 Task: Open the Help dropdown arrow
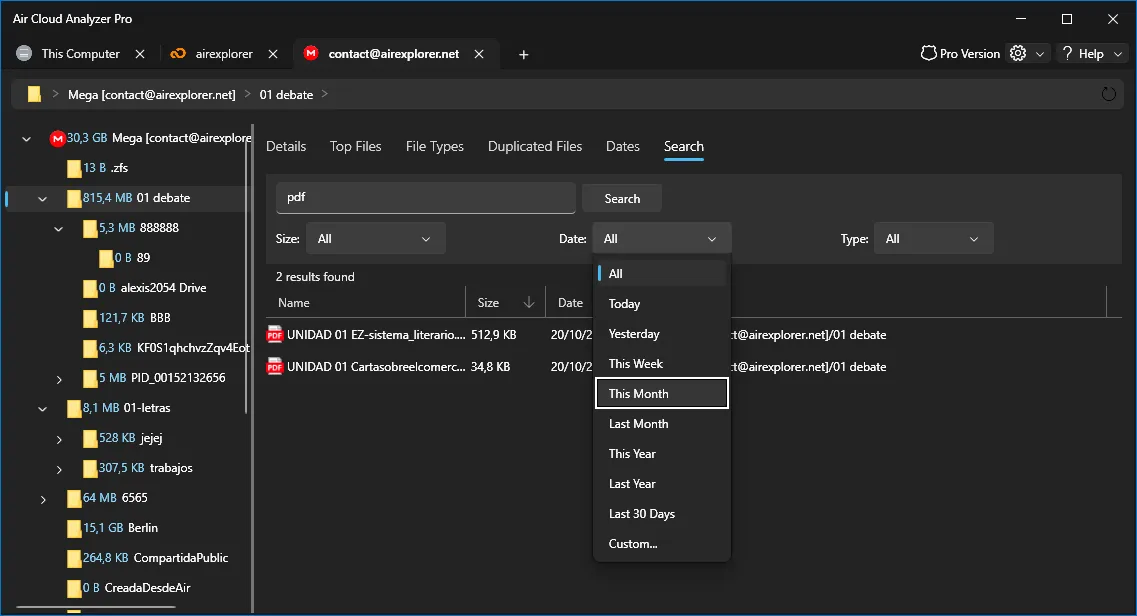click(1117, 54)
